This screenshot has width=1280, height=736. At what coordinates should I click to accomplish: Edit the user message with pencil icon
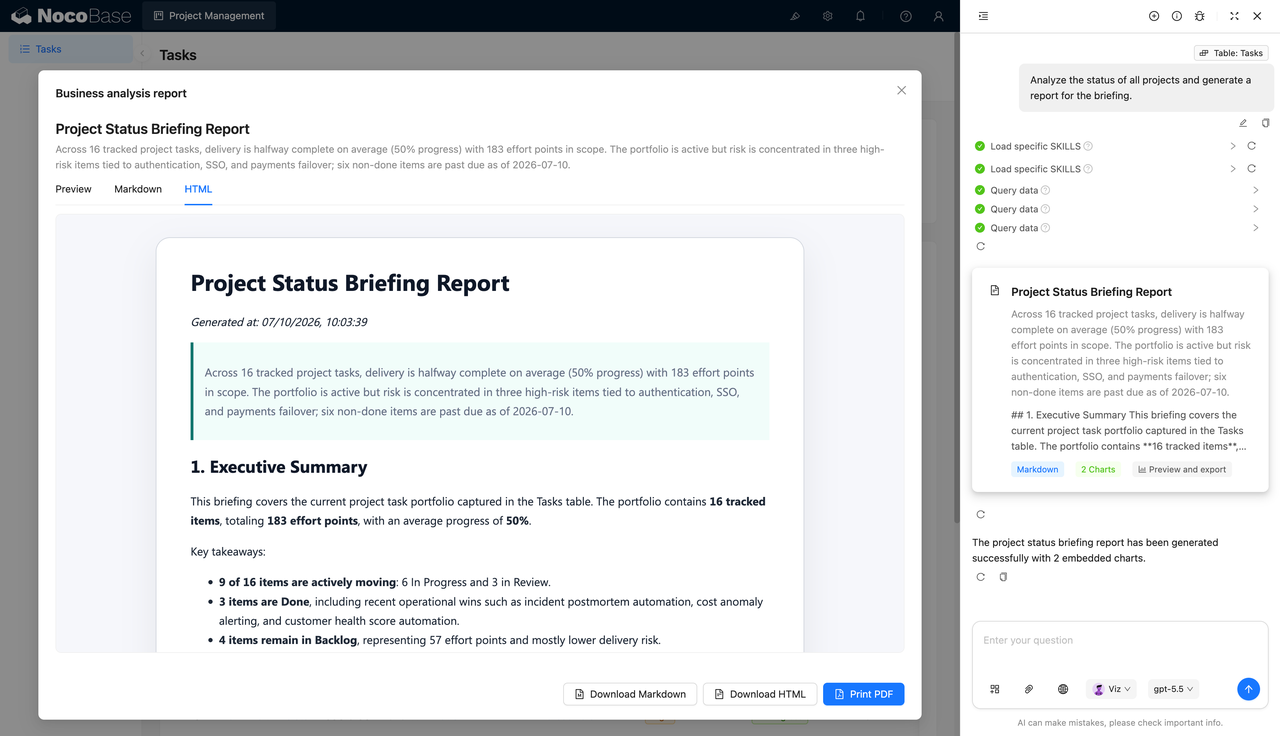(x=1243, y=123)
